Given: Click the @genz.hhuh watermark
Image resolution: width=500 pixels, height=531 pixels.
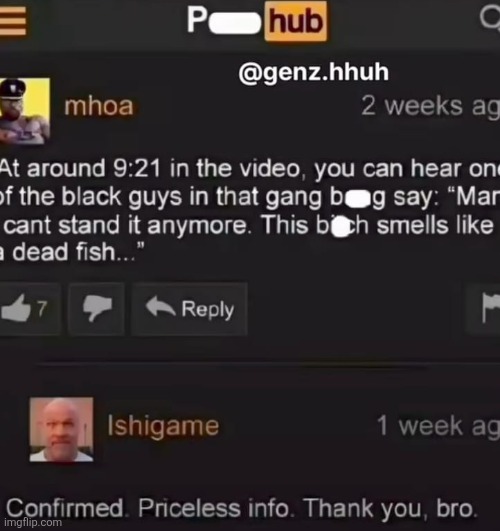Looking at the screenshot, I should [x=313, y=72].
